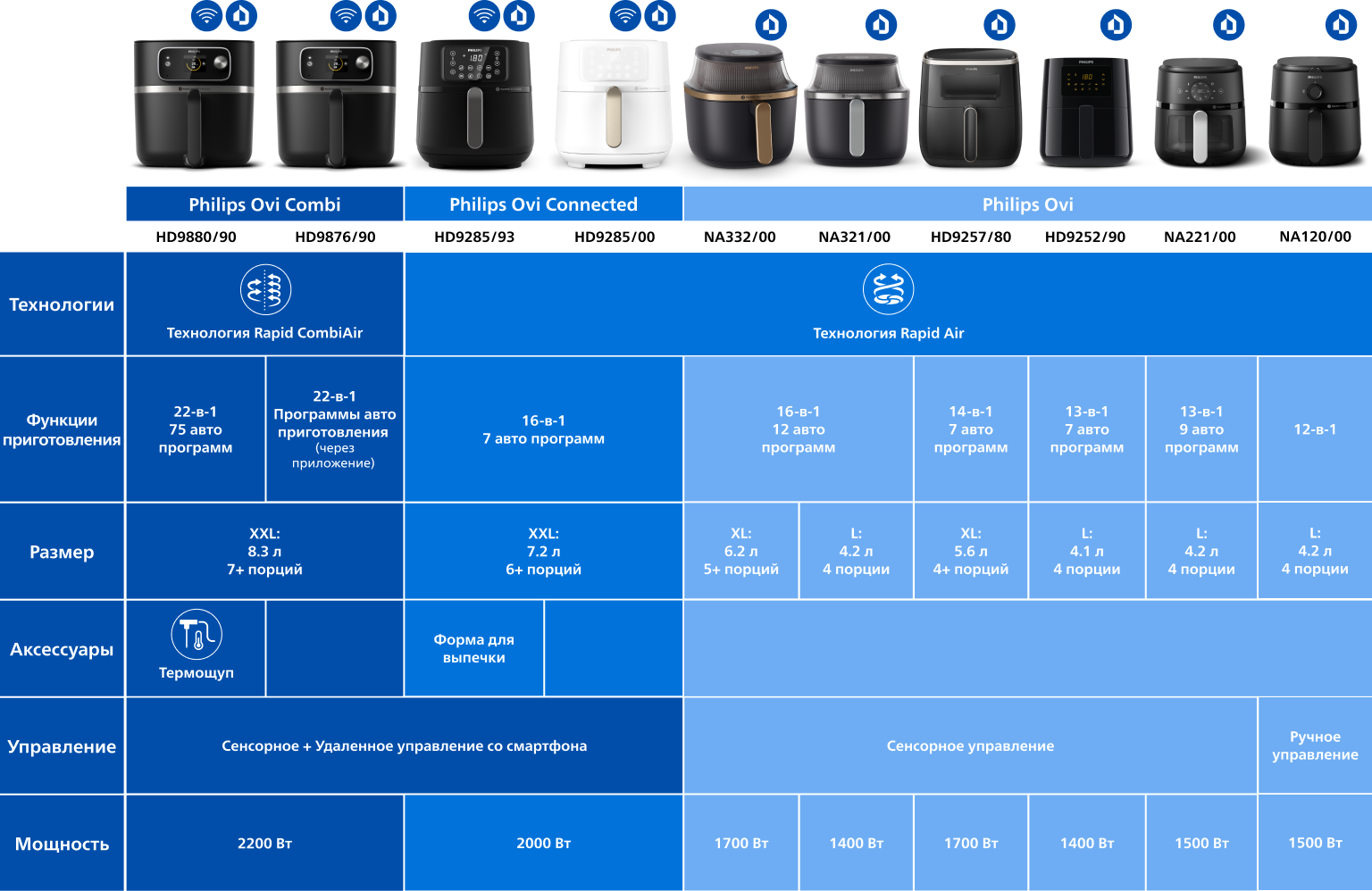Screen dimensions: 1372x891
Task: Click the 16-в-1 12 авто программ cell
Action: click(x=799, y=429)
